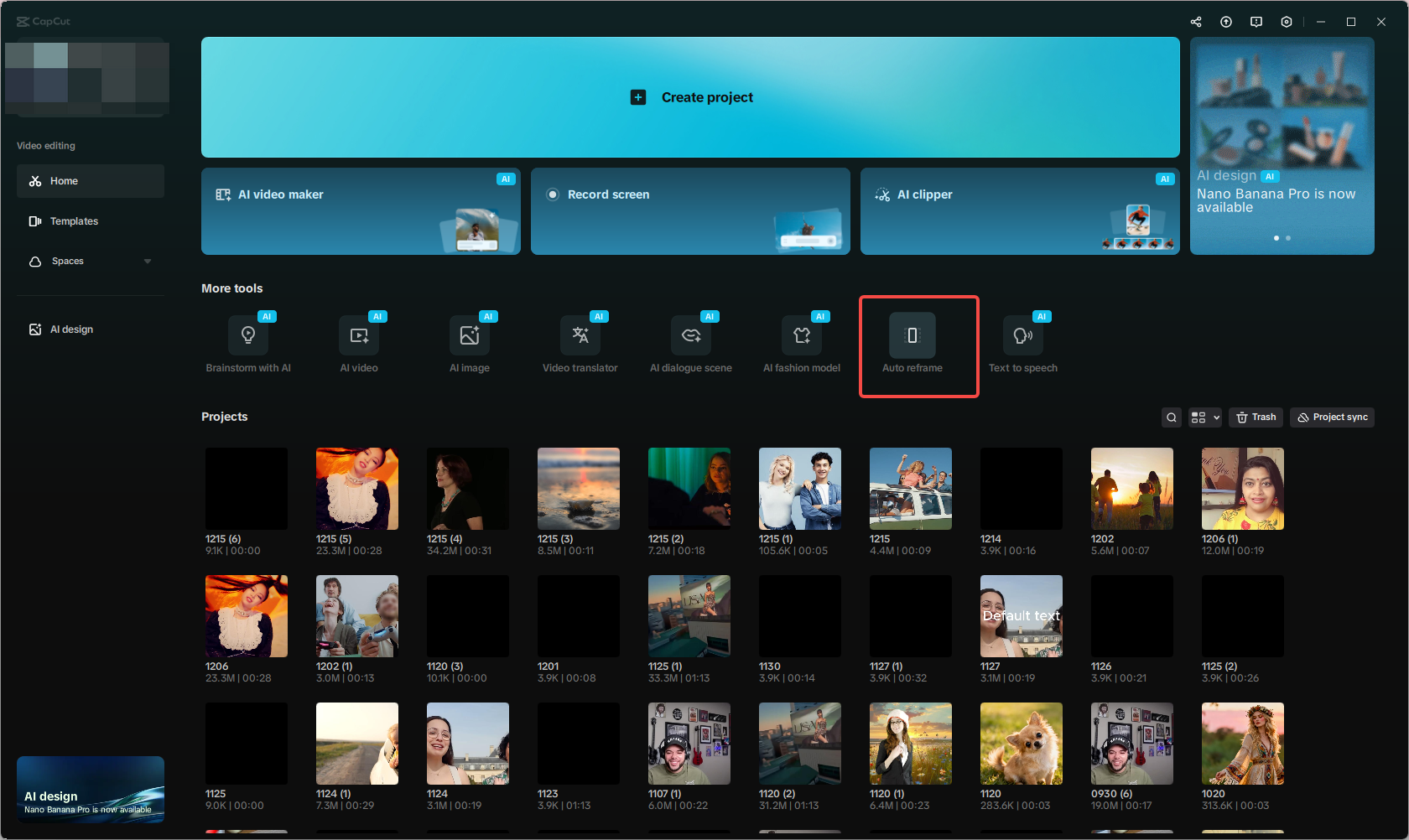Collapse the Spaces section in the sidebar
The width and height of the screenshot is (1409, 840).
click(x=148, y=261)
